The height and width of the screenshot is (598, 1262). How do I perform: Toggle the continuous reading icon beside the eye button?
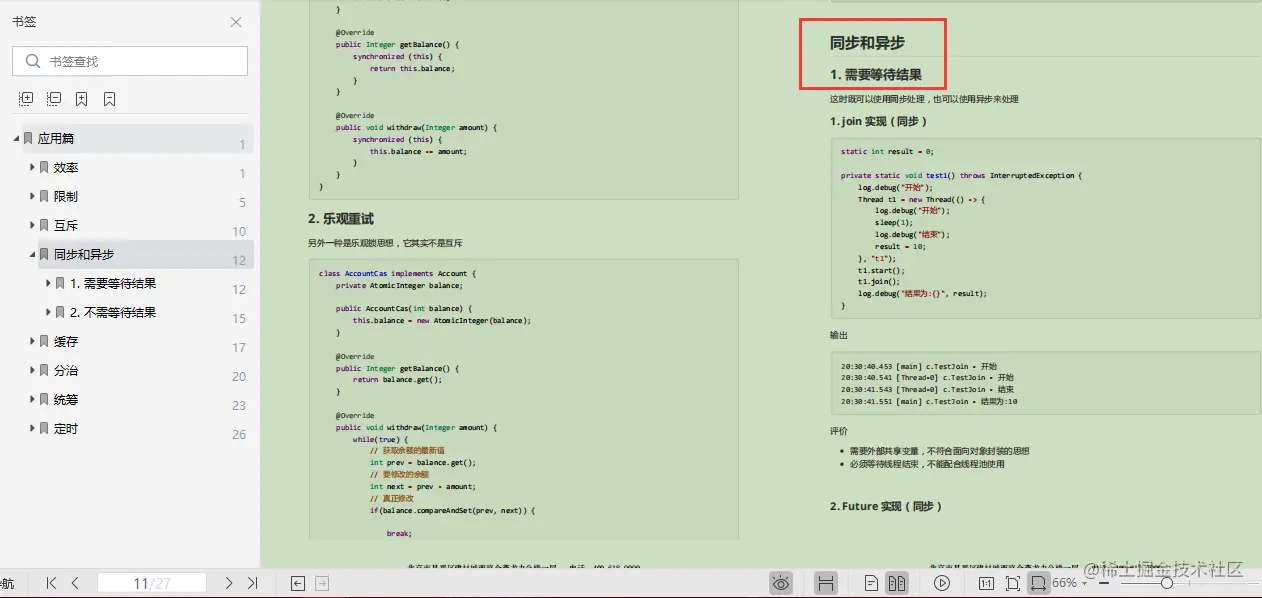pyautogui.click(x=826, y=583)
